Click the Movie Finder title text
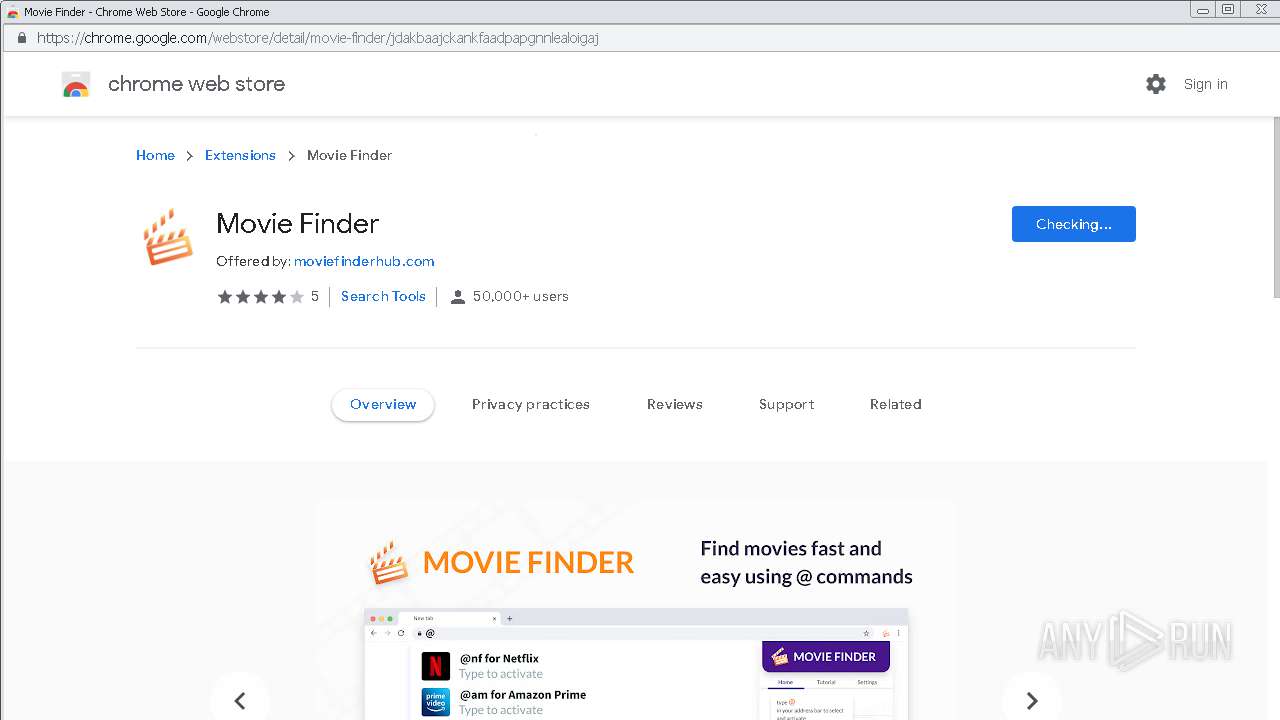Image resolution: width=1280 pixels, height=720 pixels. 298,223
